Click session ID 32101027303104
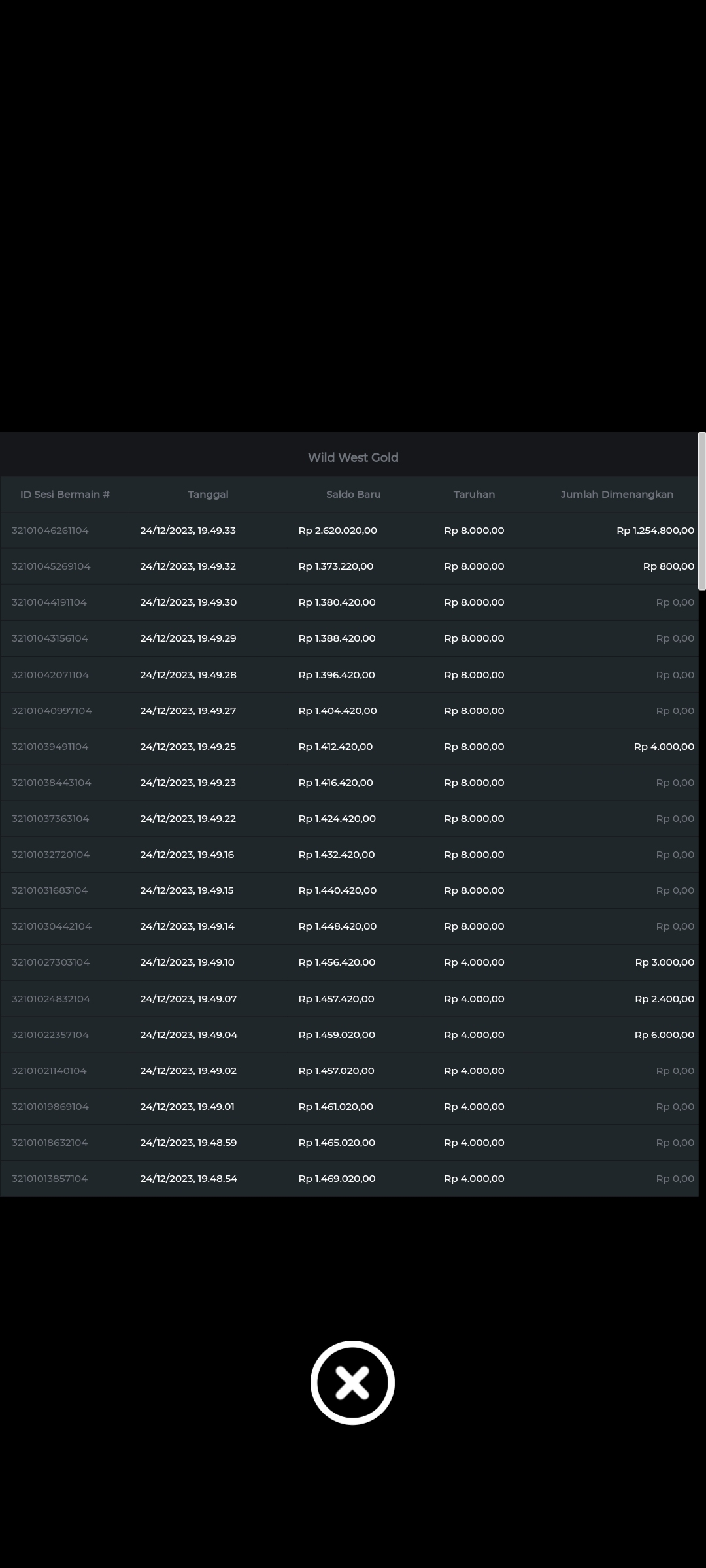706x1568 pixels. point(50,962)
